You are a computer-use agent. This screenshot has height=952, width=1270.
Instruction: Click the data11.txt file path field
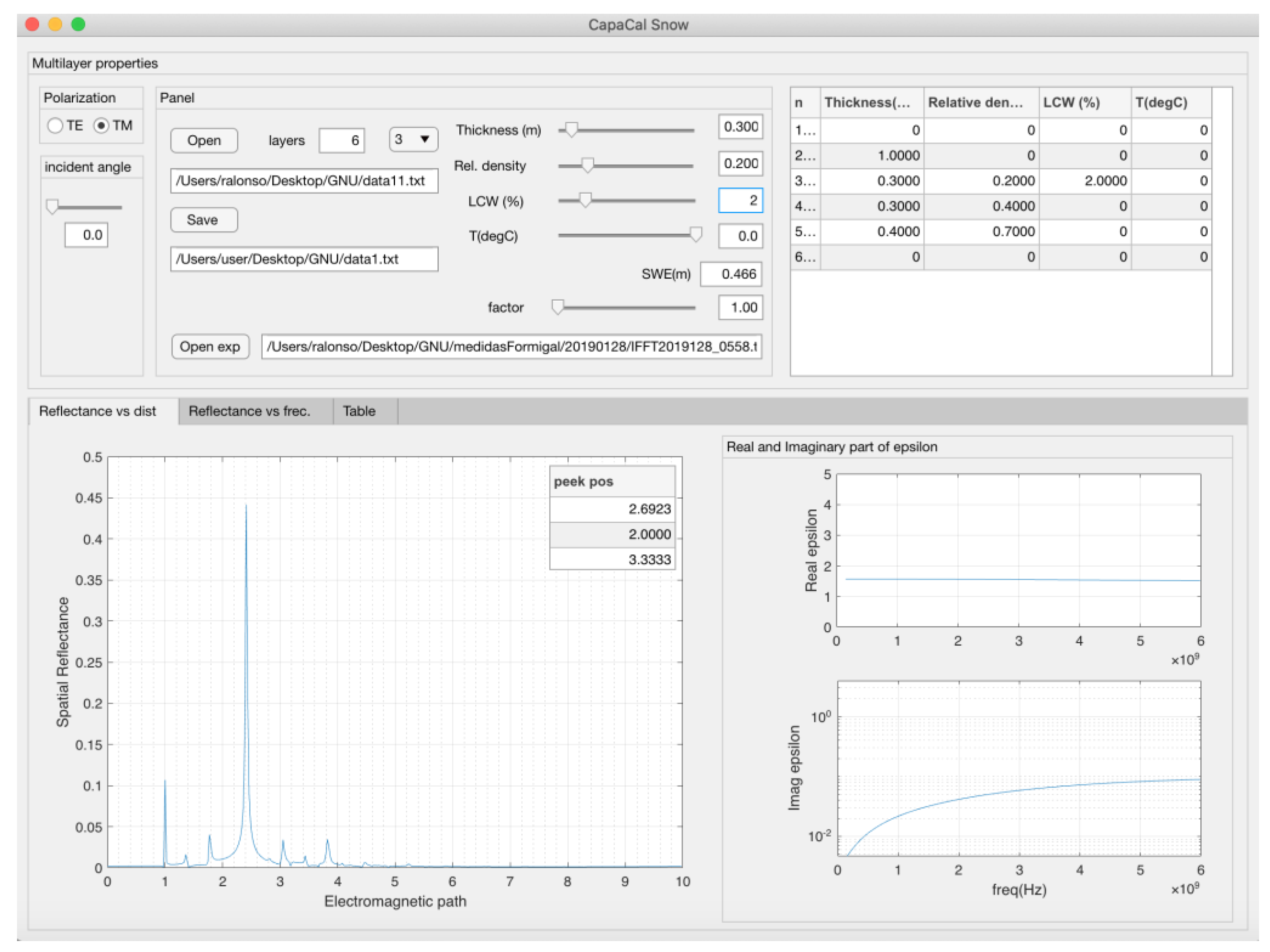click(x=304, y=181)
